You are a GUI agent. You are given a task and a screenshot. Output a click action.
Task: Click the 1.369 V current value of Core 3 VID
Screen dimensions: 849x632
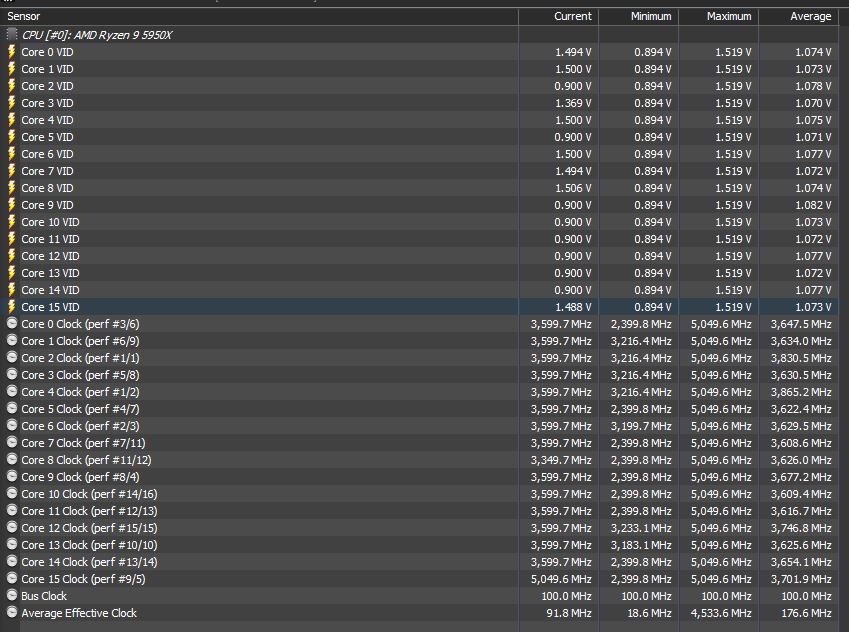click(573, 103)
